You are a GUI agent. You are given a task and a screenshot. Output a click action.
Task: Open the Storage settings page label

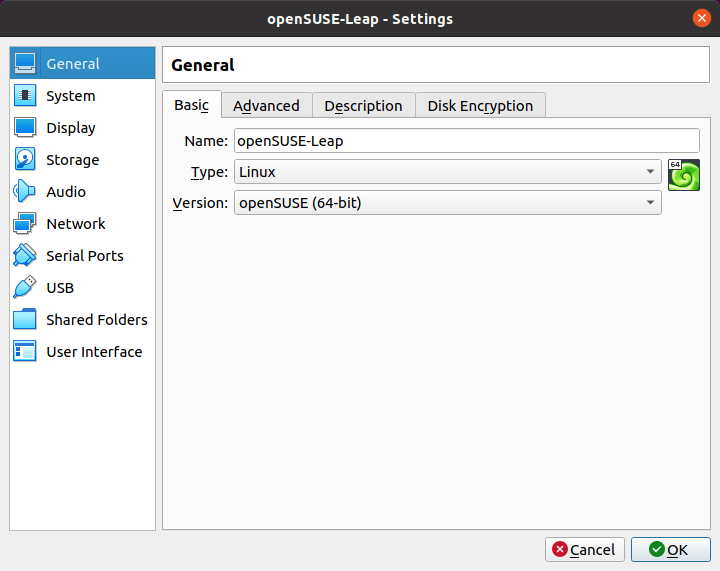(73, 160)
